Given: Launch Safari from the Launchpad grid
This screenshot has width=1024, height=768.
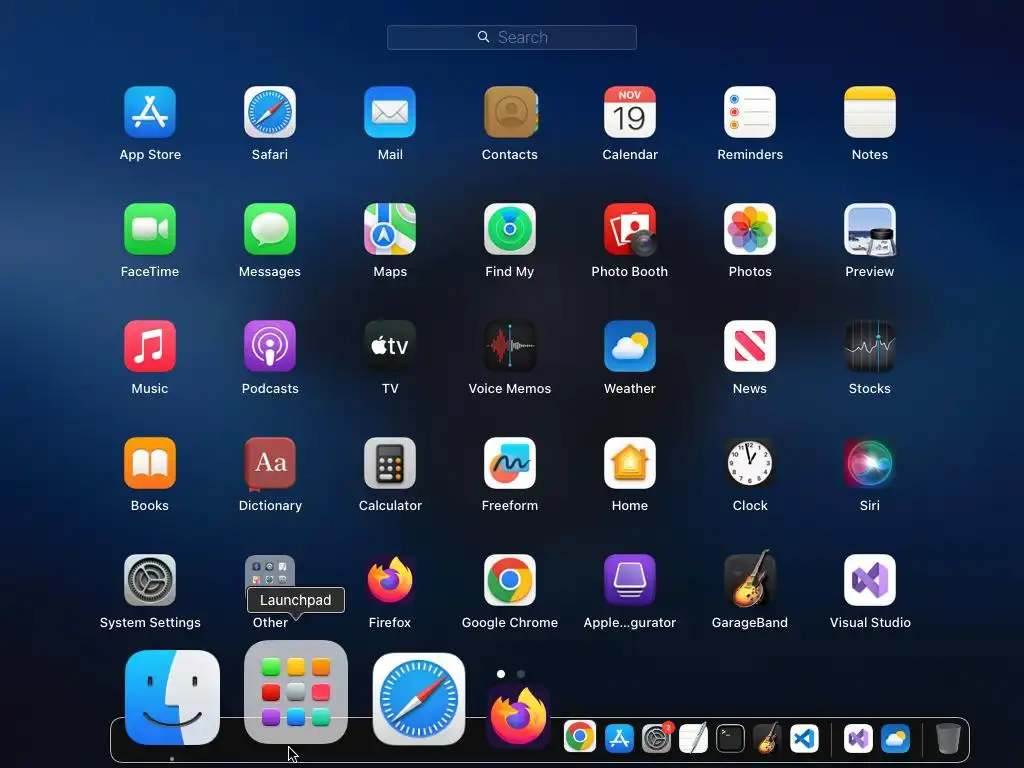Looking at the screenshot, I should (x=270, y=112).
